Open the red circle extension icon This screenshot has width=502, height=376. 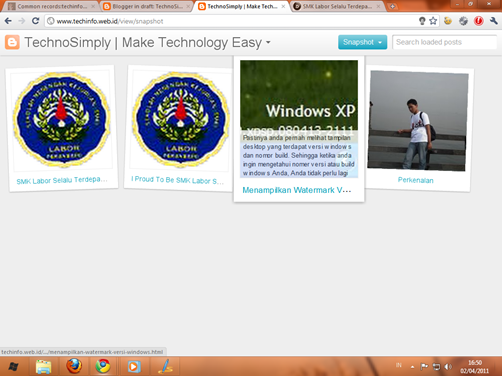coord(479,21)
